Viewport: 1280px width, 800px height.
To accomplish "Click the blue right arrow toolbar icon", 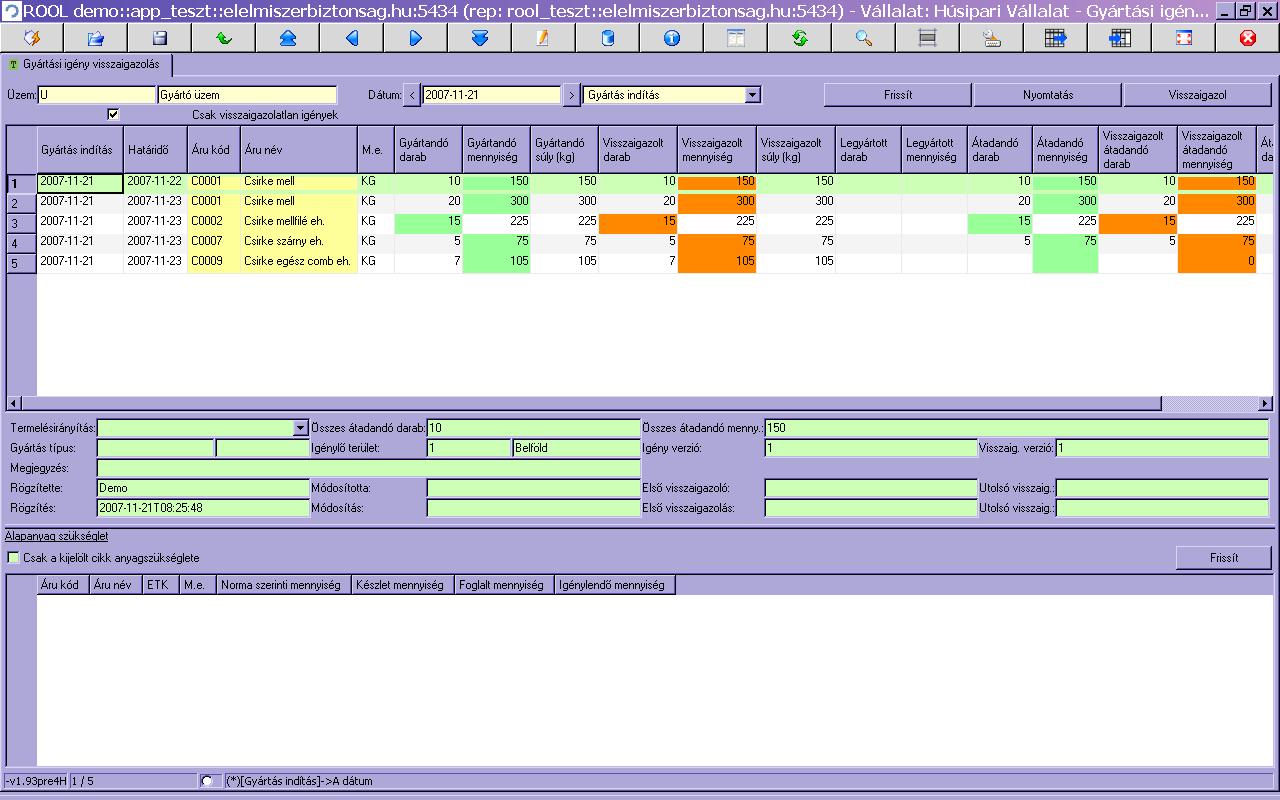I will pos(416,38).
